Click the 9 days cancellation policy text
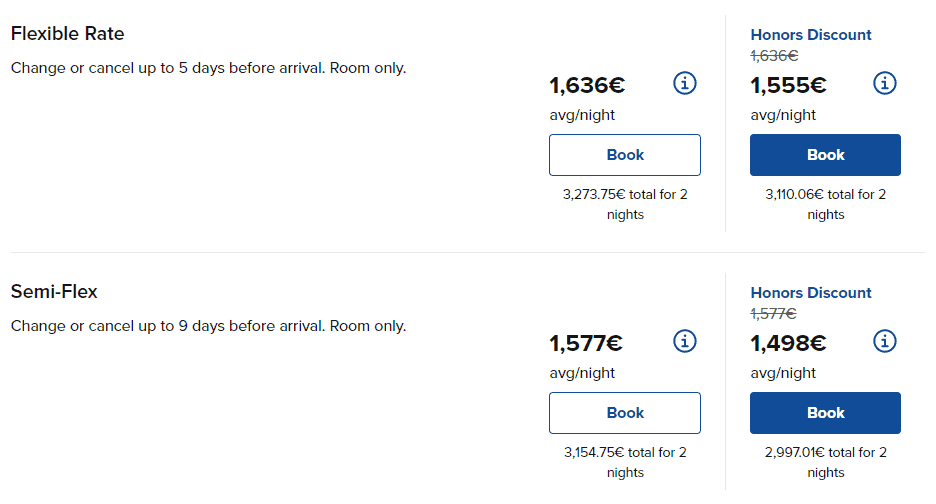Viewport: 936px width, 504px height. [208, 326]
